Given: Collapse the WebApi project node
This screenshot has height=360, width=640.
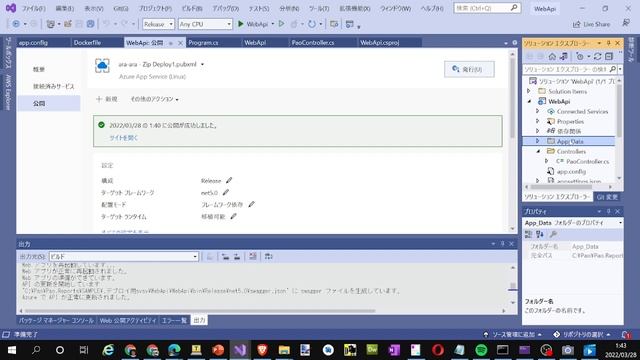Looking at the screenshot, I should point(529,101).
